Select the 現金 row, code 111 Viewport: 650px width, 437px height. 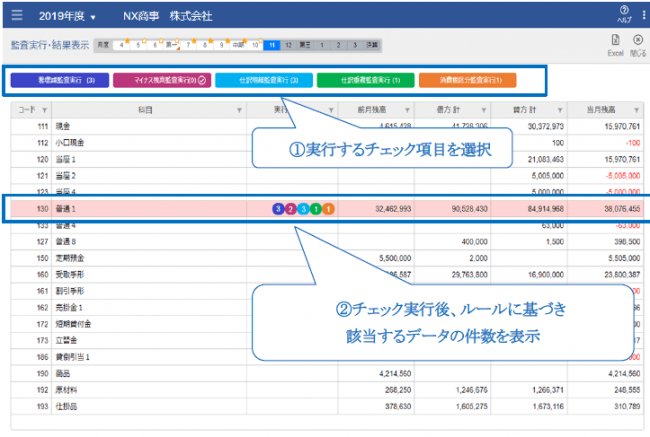tap(327, 126)
